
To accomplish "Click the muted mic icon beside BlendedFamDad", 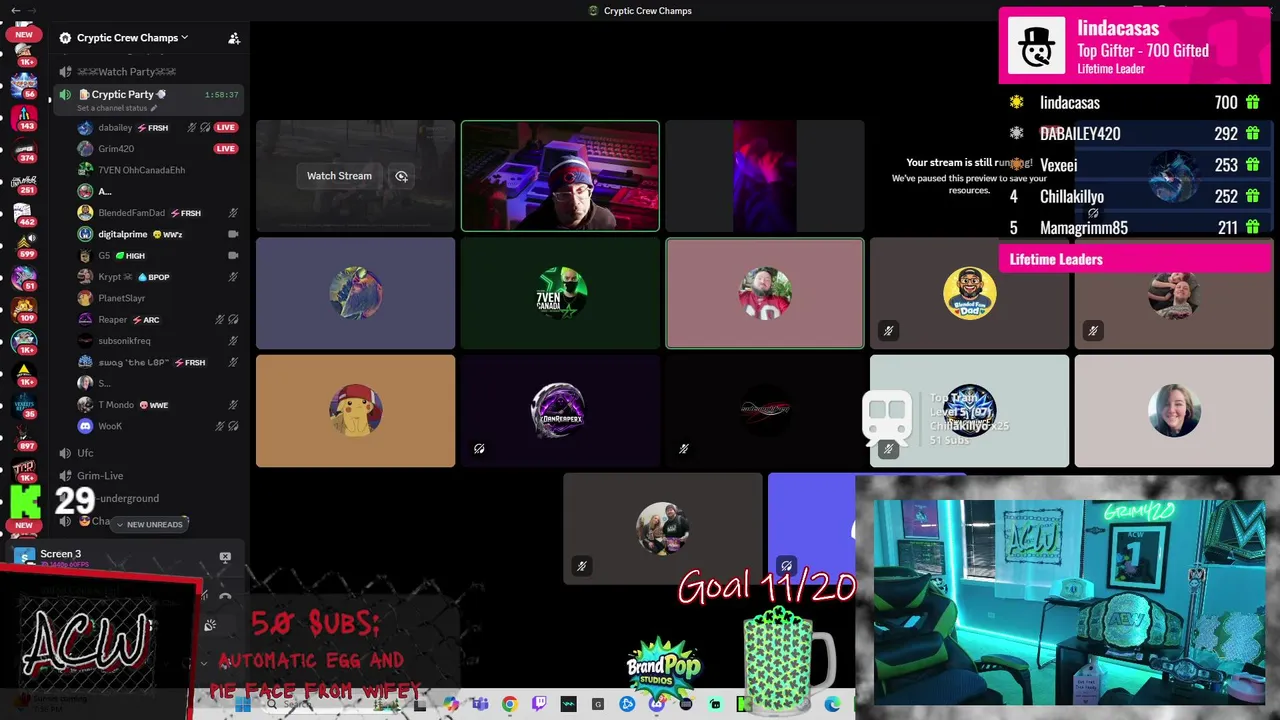I will [233, 213].
